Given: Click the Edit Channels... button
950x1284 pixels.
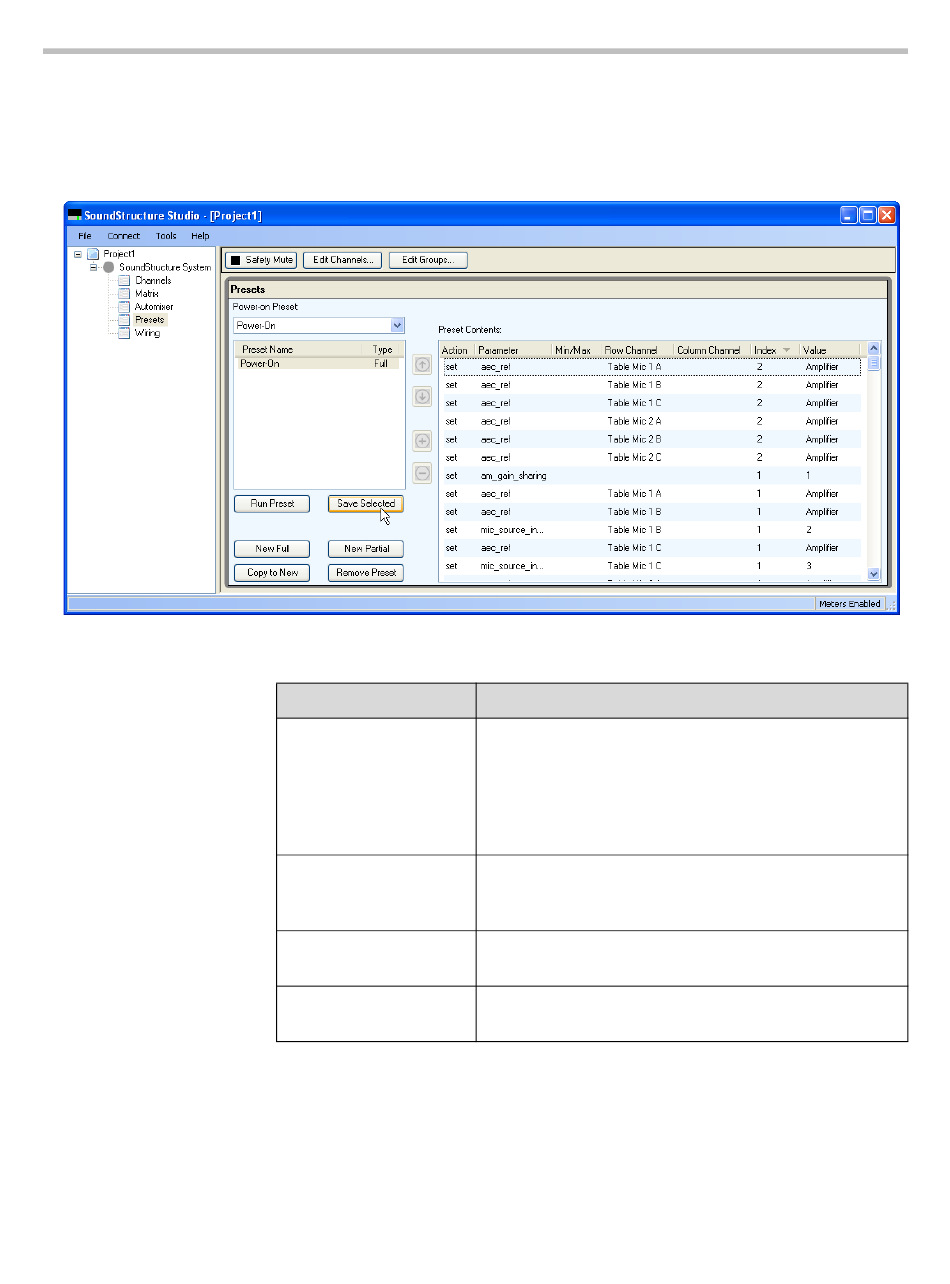Looking at the screenshot, I should point(342,260).
